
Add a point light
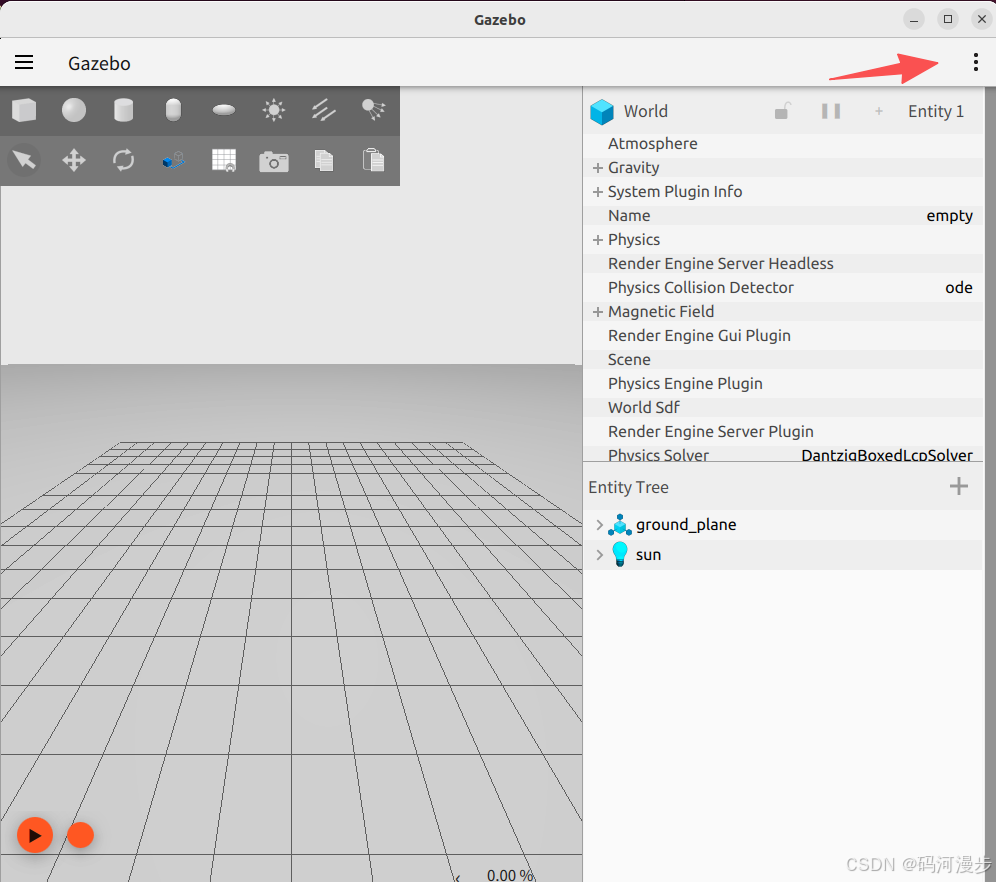click(274, 110)
